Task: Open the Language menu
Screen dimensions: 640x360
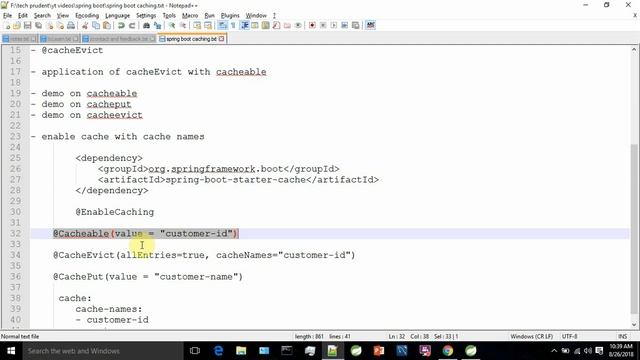Action: click(x=117, y=16)
